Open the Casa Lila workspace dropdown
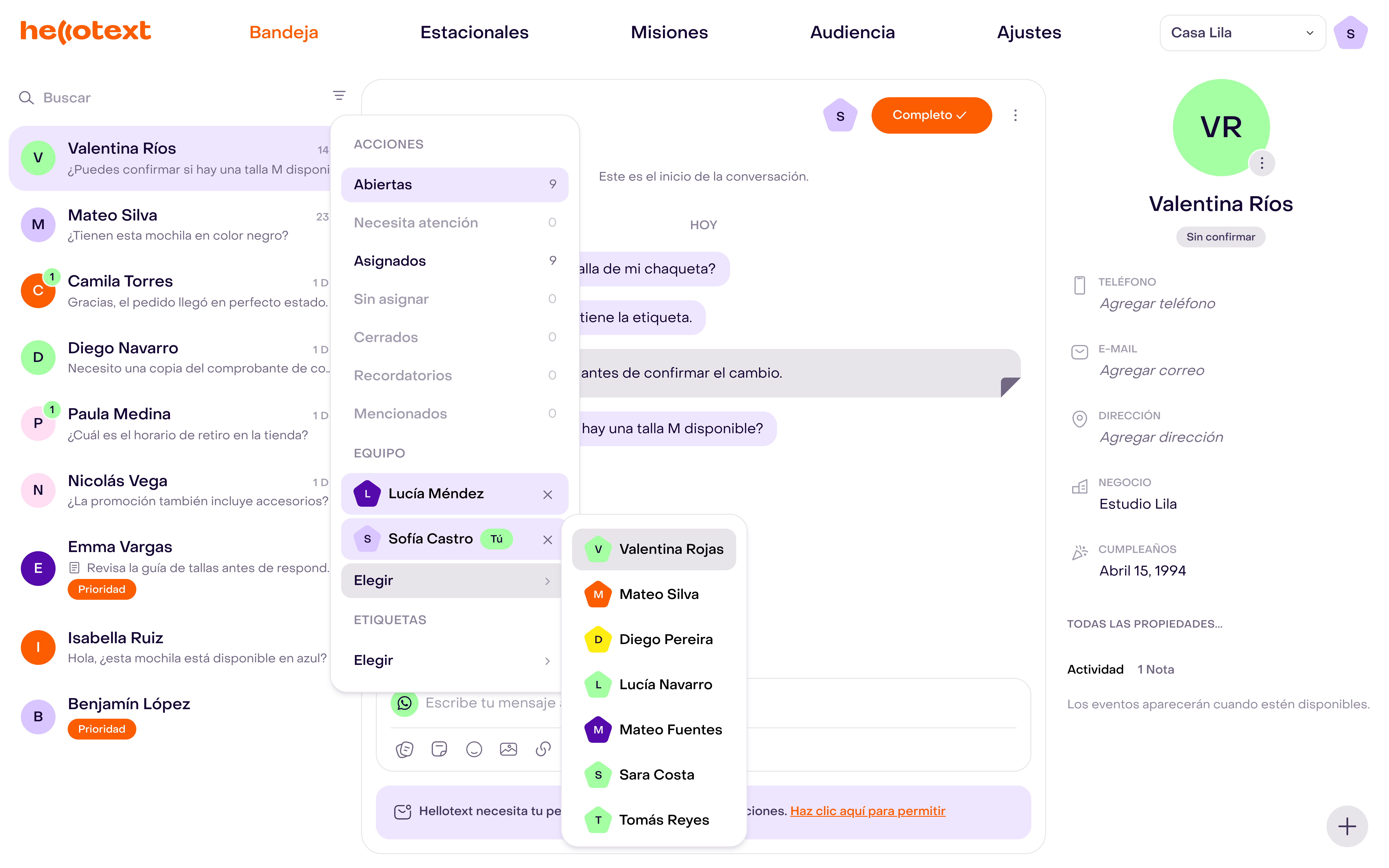The width and height of the screenshot is (1389, 868). (1243, 33)
